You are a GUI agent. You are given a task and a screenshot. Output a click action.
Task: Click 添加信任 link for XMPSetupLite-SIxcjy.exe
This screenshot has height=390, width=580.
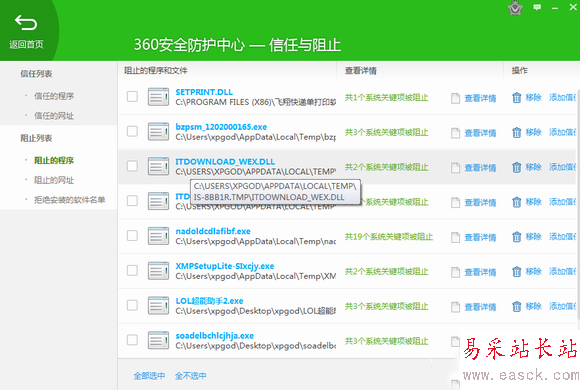(563, 271)
